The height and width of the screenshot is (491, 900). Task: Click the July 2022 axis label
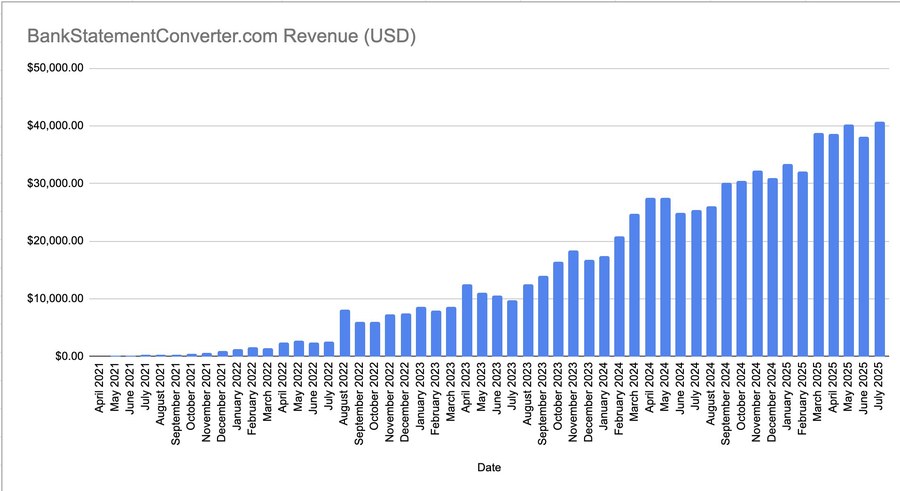coord(329,385)
